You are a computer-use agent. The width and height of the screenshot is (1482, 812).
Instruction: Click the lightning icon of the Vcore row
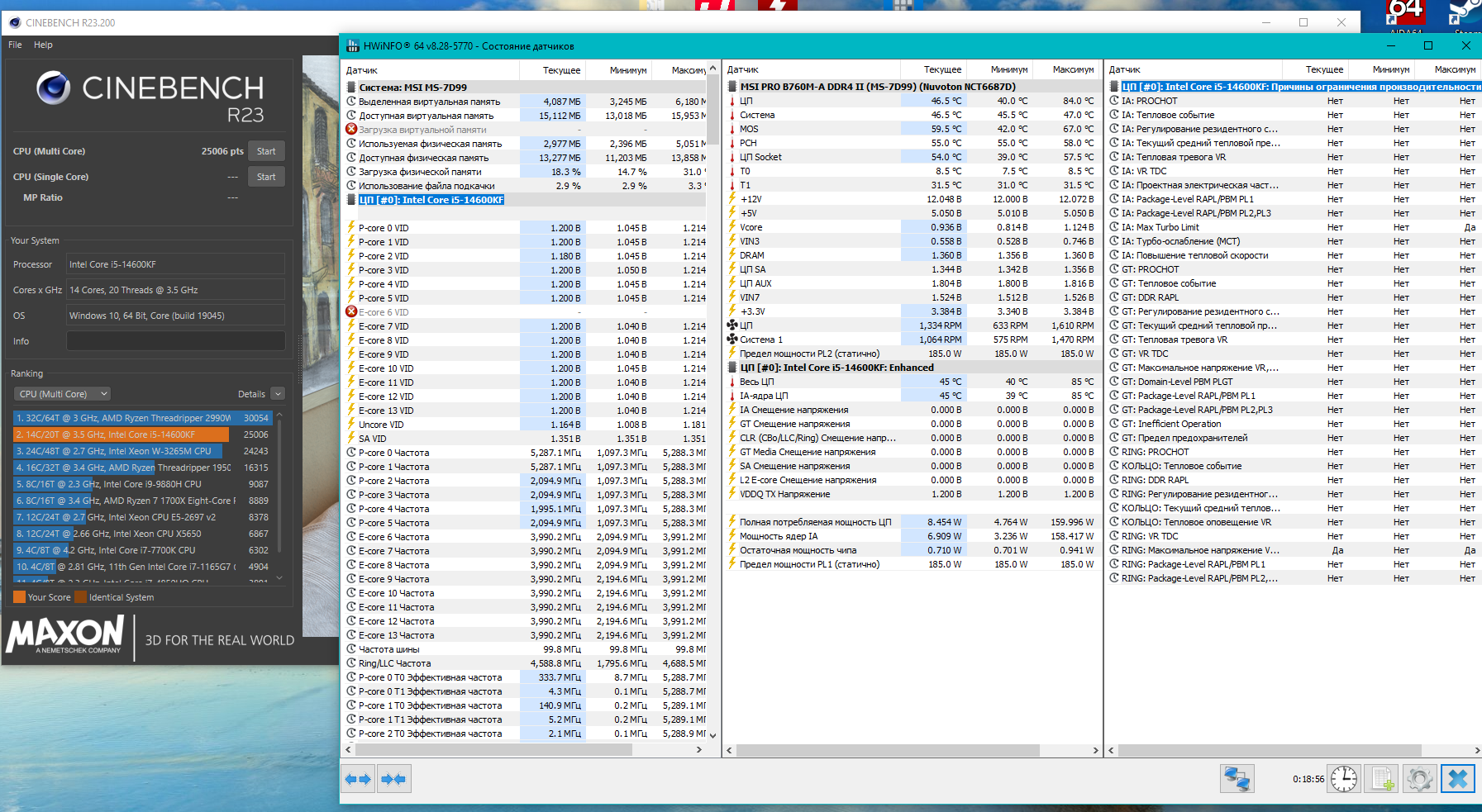tap(732, 227)
